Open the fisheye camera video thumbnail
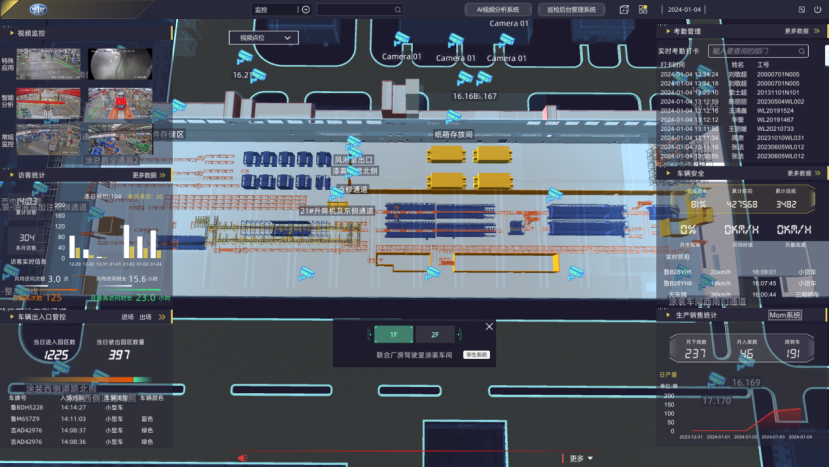Viewport: 830px width, 467px height. click(x=109, y=63)
